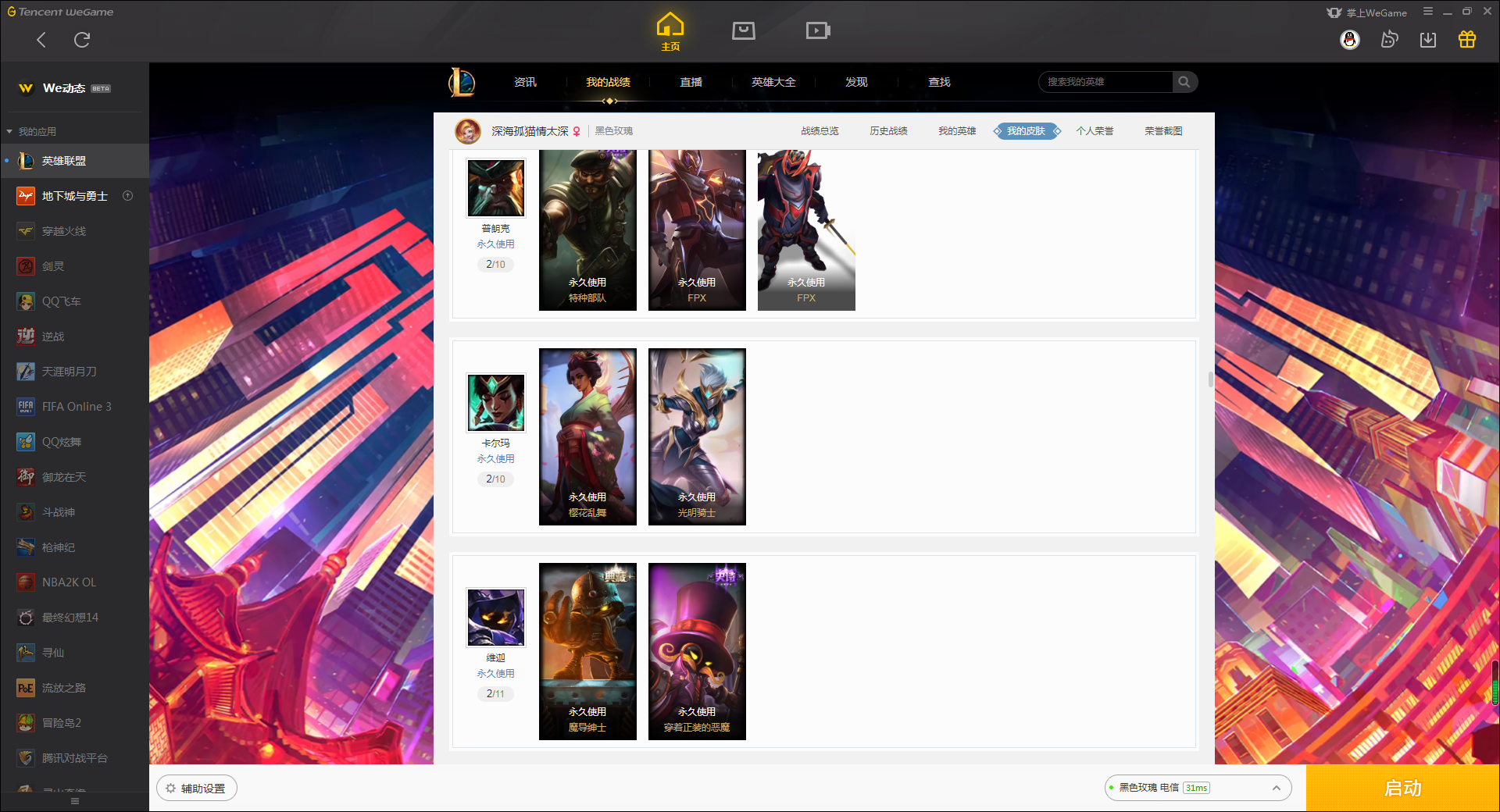Open 掌上WeGame link
The width and height of the screenshot is (1500, 812).
1367,12
